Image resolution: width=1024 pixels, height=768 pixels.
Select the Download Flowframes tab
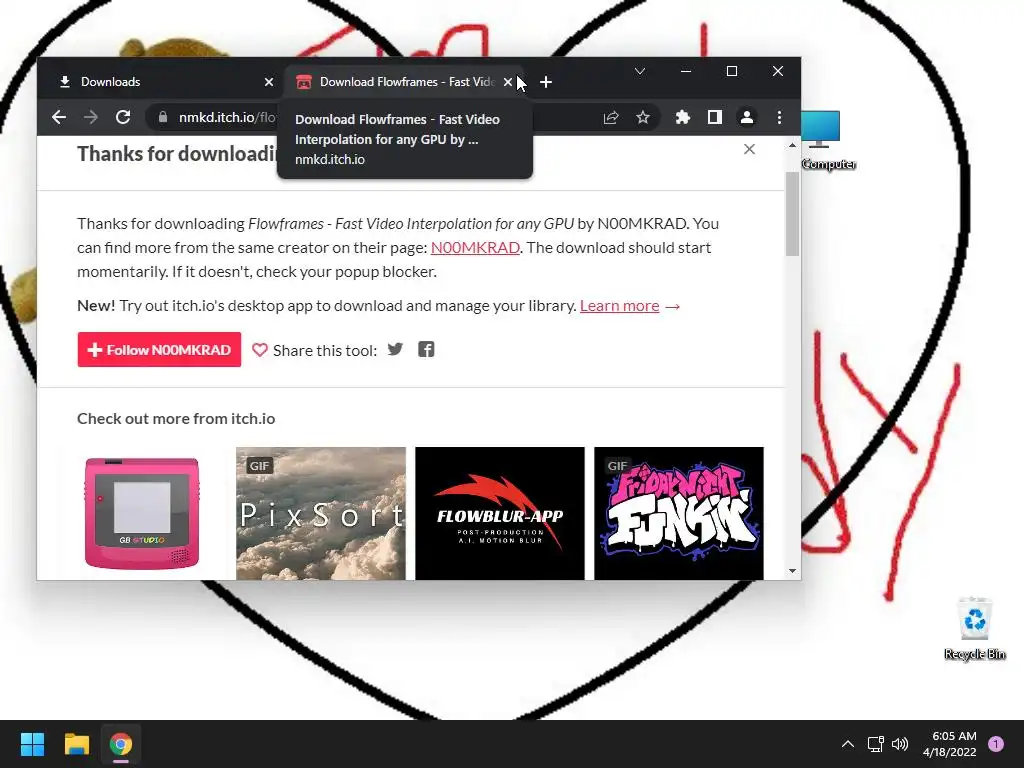[406, 82]
